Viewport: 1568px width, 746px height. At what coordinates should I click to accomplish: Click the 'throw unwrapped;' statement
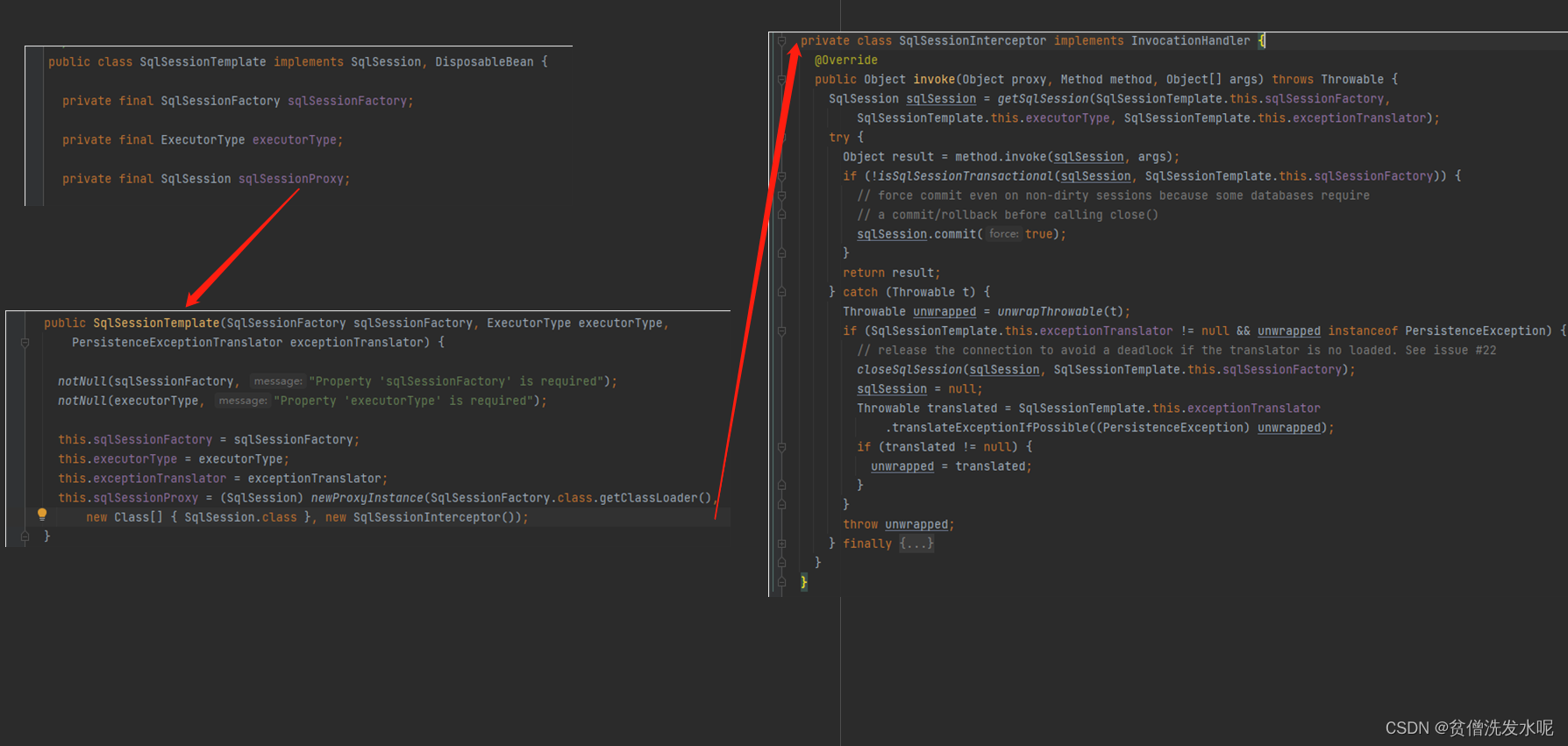tap(898, 524)
